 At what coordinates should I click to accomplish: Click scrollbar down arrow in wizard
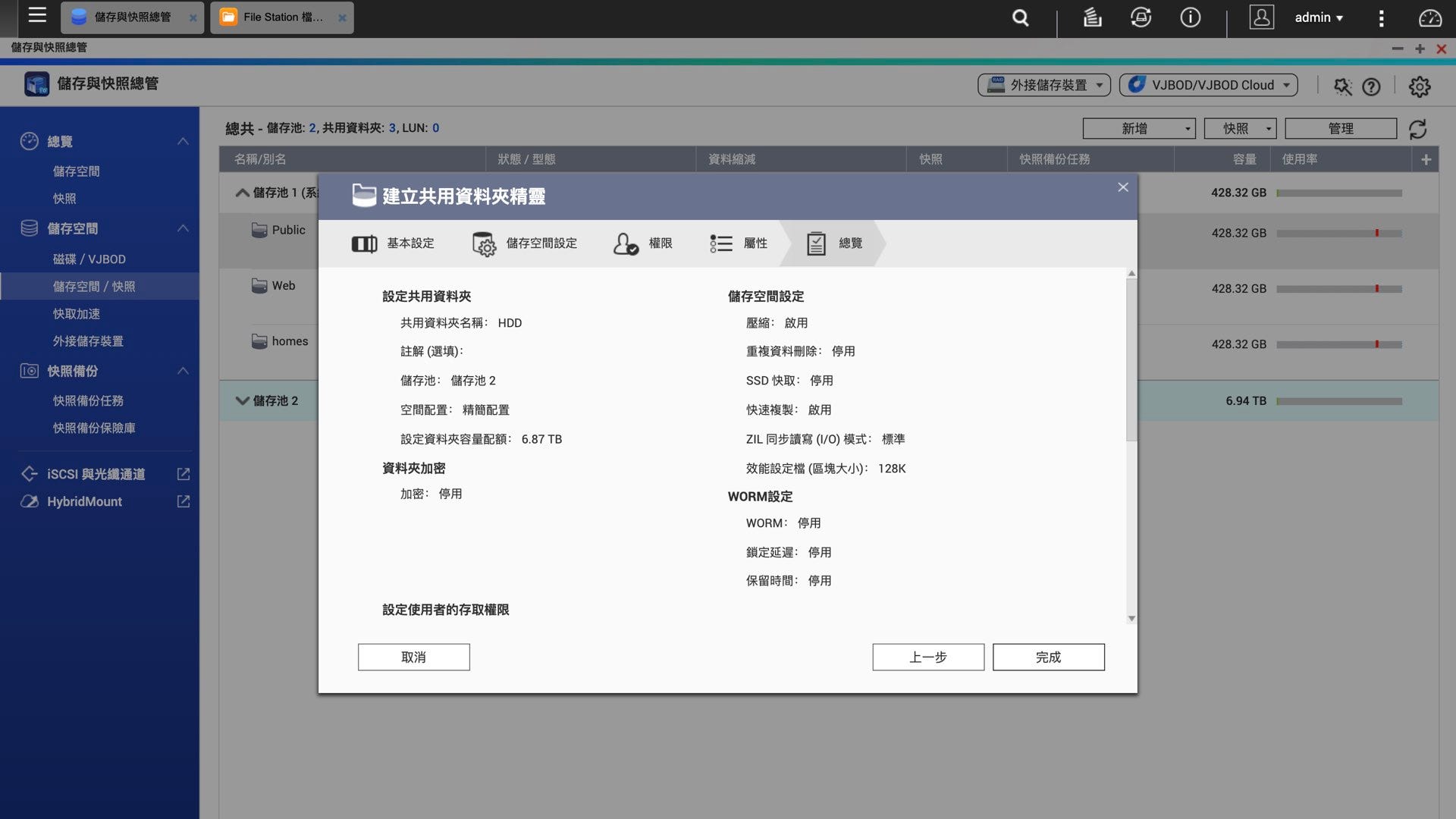click(1131, 619)
